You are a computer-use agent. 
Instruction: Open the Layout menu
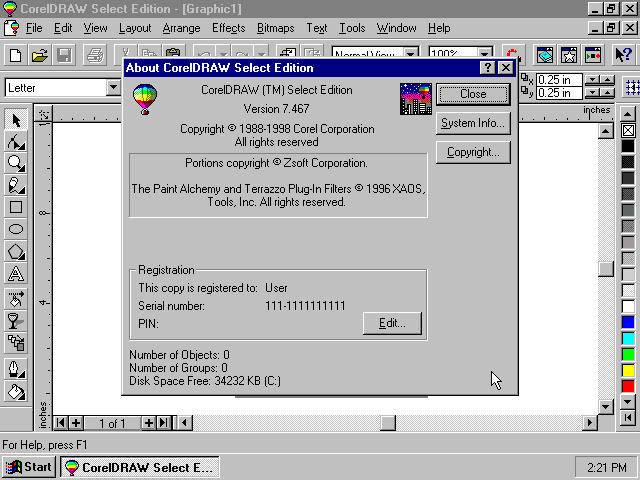coord(135,28)
